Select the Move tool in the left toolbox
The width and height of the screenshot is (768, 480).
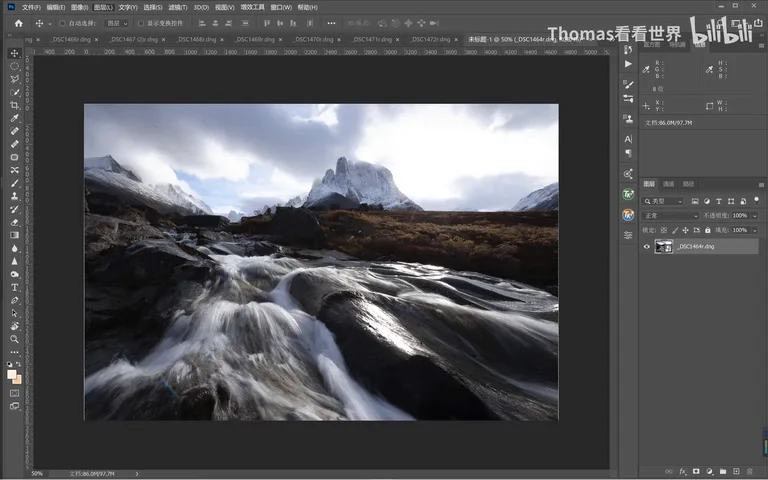point(15,53)
